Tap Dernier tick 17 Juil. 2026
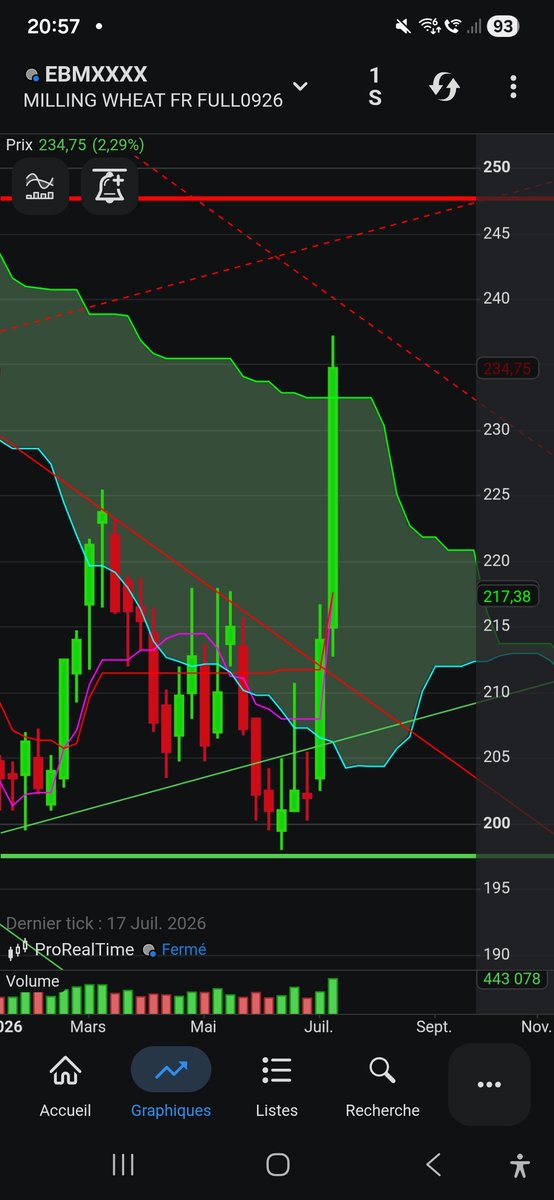This screenshot has height=1200, width=554. point(106,923)
